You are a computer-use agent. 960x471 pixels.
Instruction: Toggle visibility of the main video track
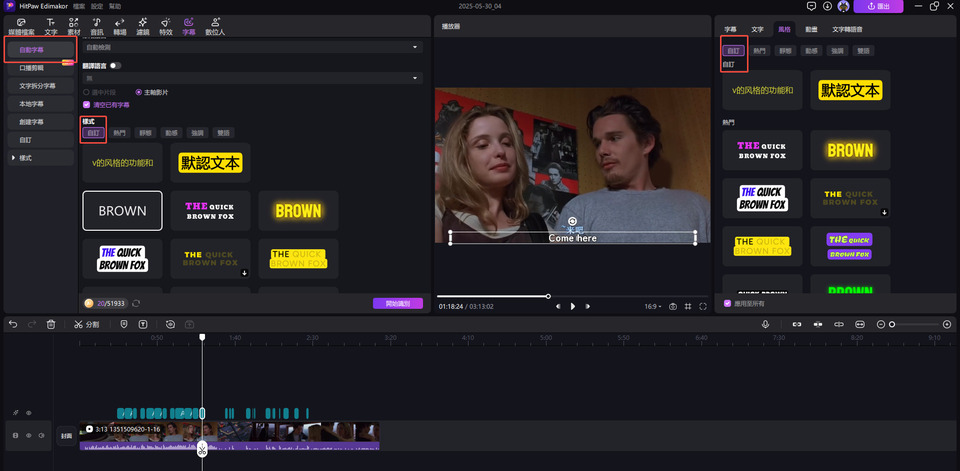point(28,435)
